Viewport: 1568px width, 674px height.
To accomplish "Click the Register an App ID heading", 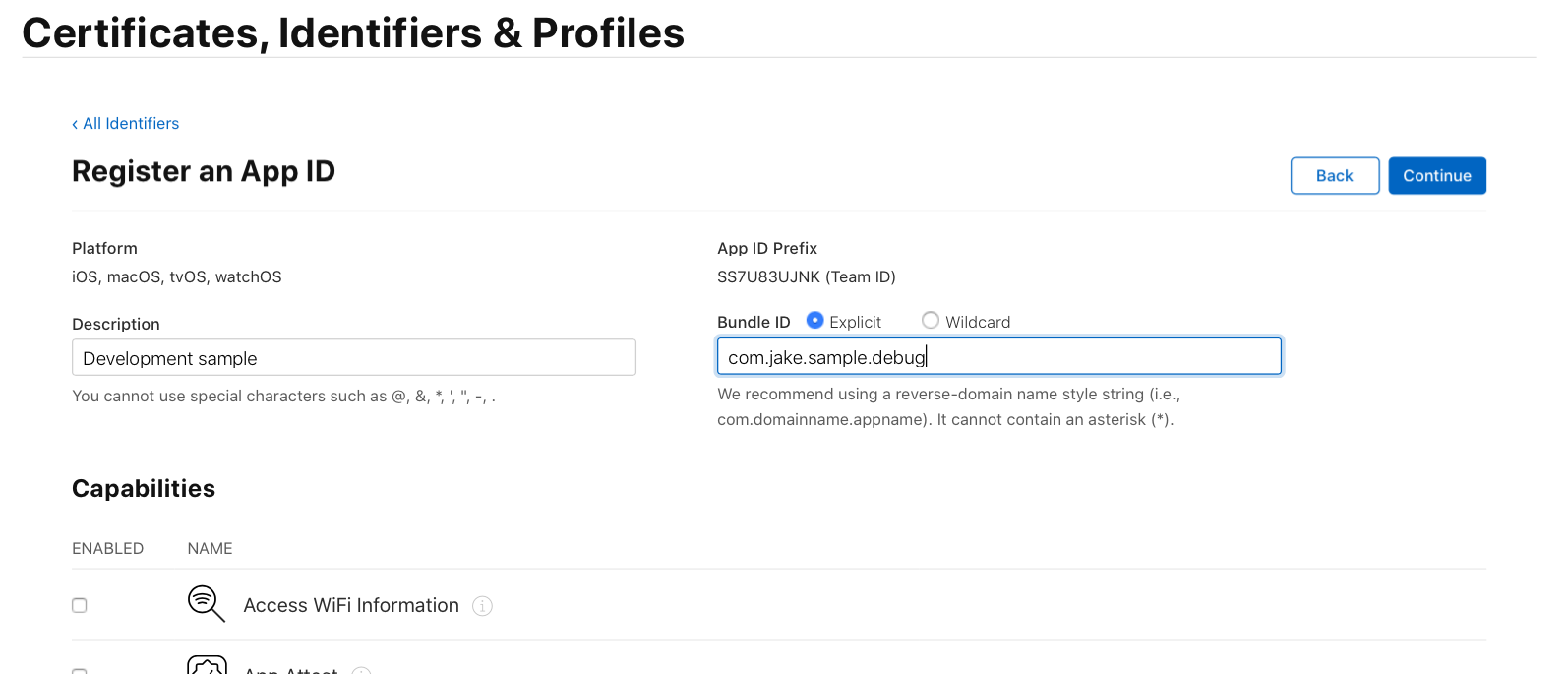I will coord(204,172).
